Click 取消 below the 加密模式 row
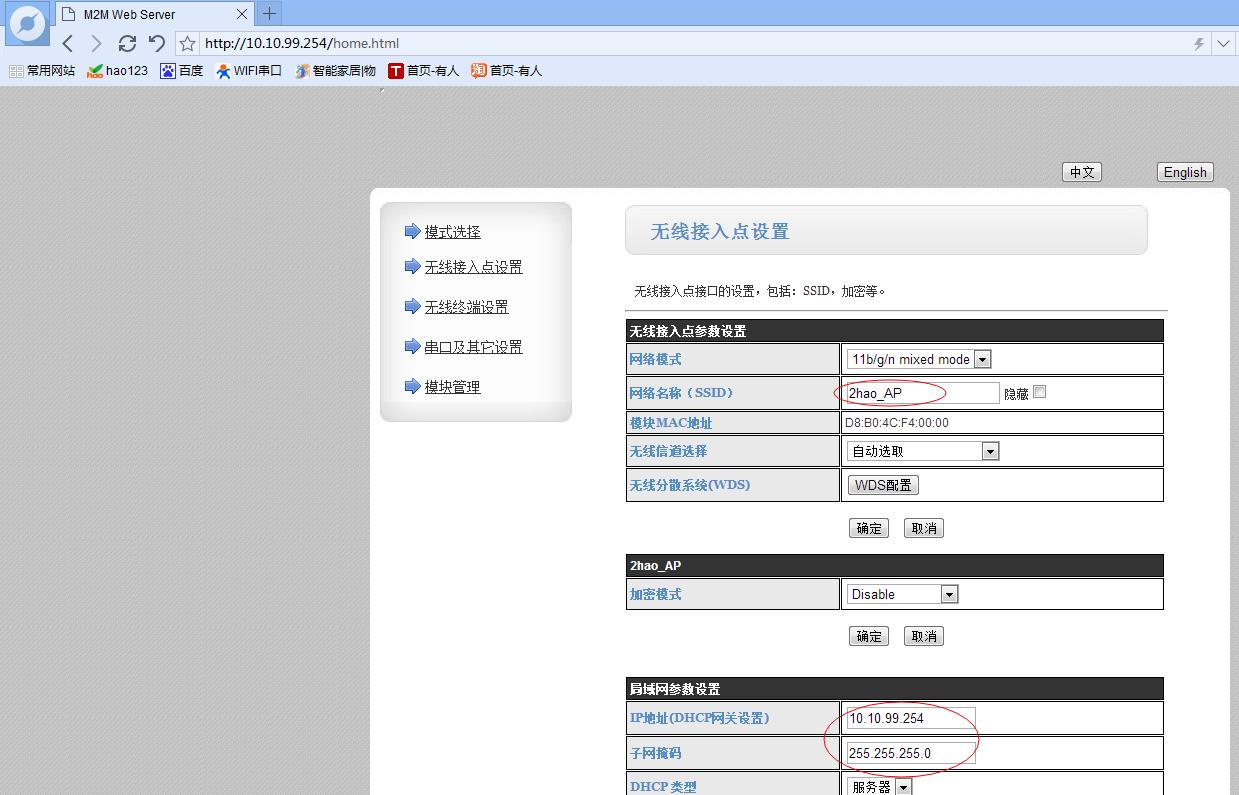The image size is (1239, 795). (x=924, y=636)
